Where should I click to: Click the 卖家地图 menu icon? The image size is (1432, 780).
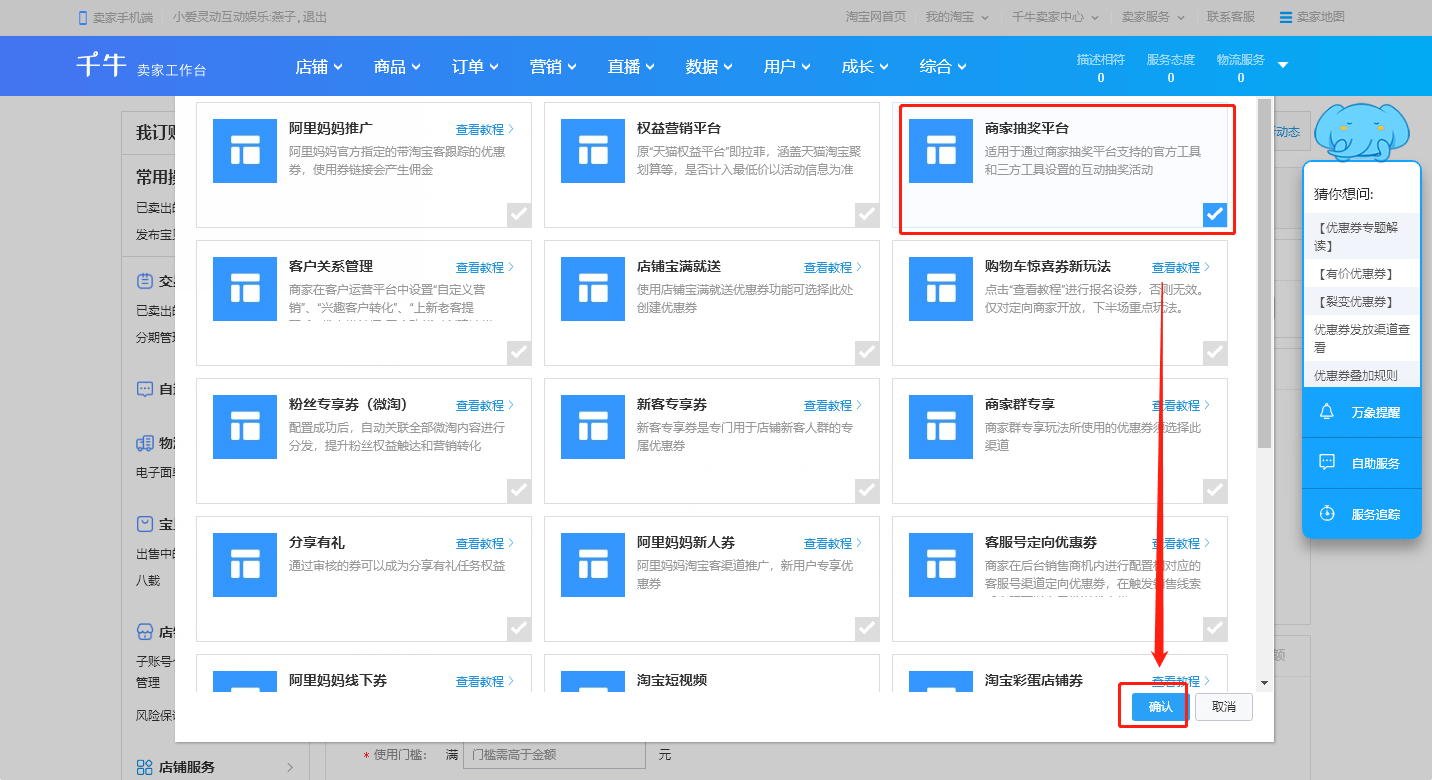click(x=1285, y=17)
